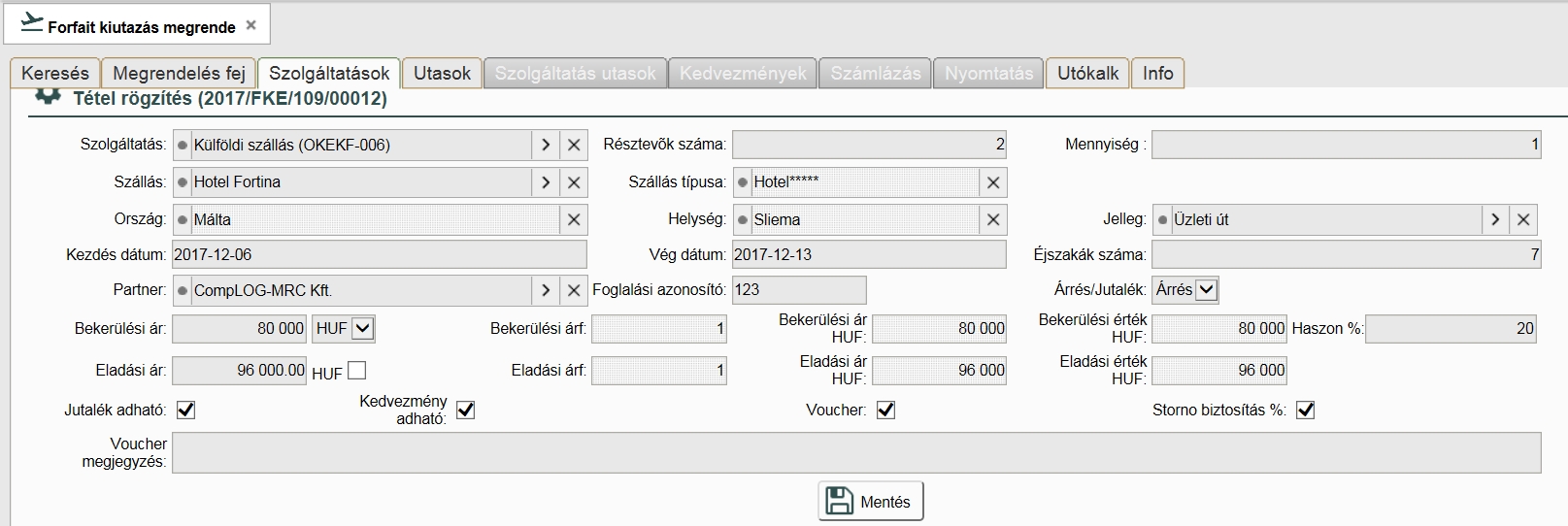Click the Mentés save button
Viewport: 1568px width, 526px height.
pos(871,502)
